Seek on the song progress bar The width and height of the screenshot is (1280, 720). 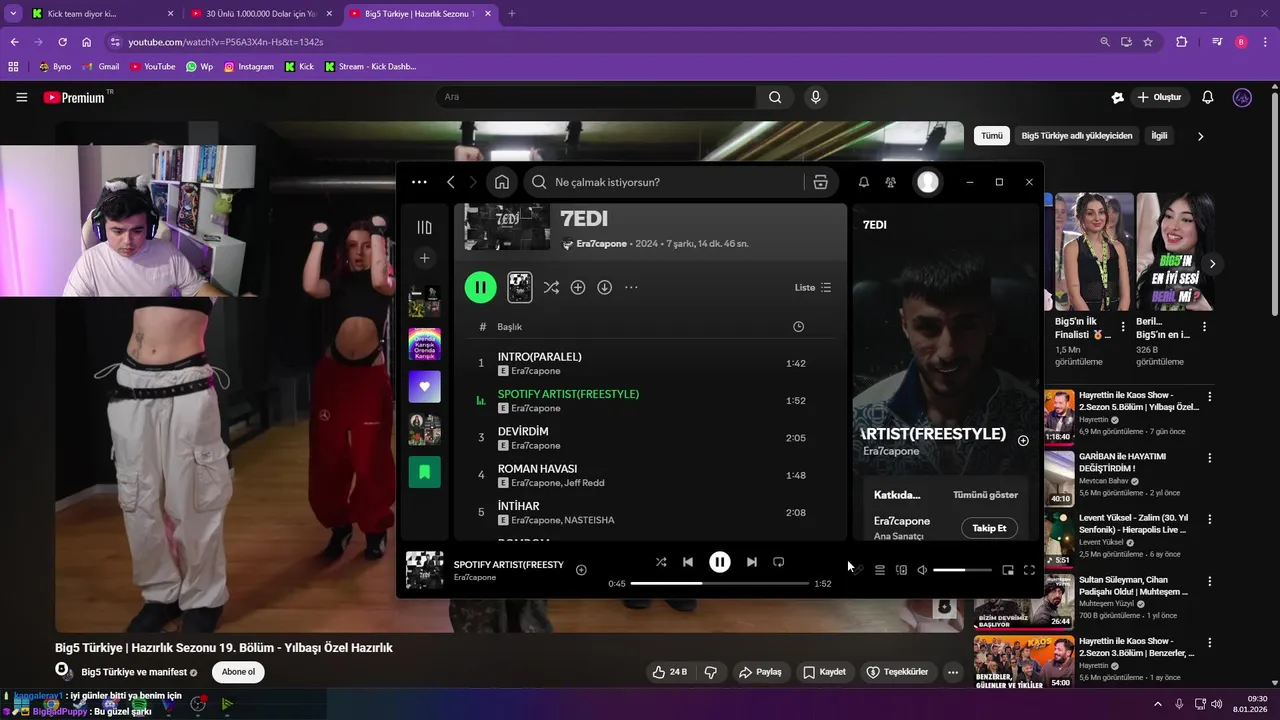point(720,583)
